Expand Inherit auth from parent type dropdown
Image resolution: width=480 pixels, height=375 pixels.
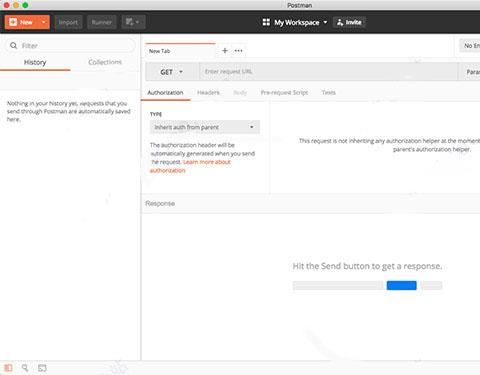(x=205, y=127)
